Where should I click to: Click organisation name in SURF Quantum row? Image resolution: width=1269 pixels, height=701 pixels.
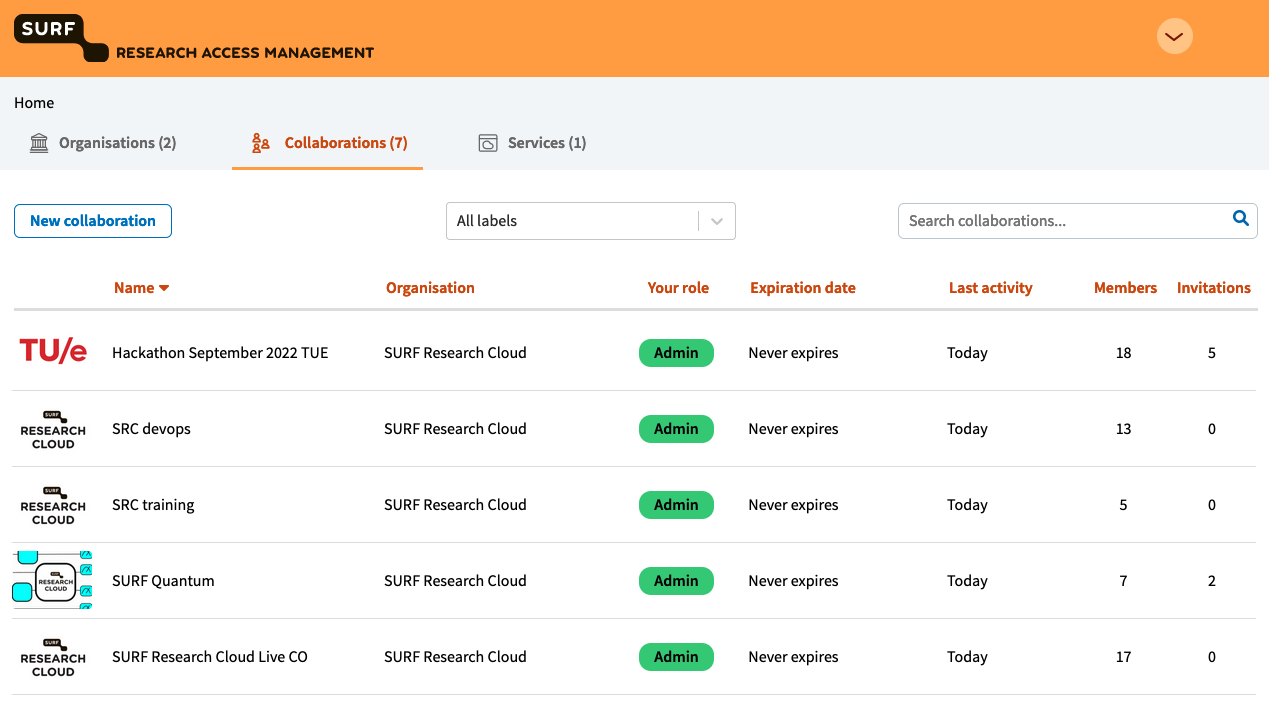[x=455, y=581]
